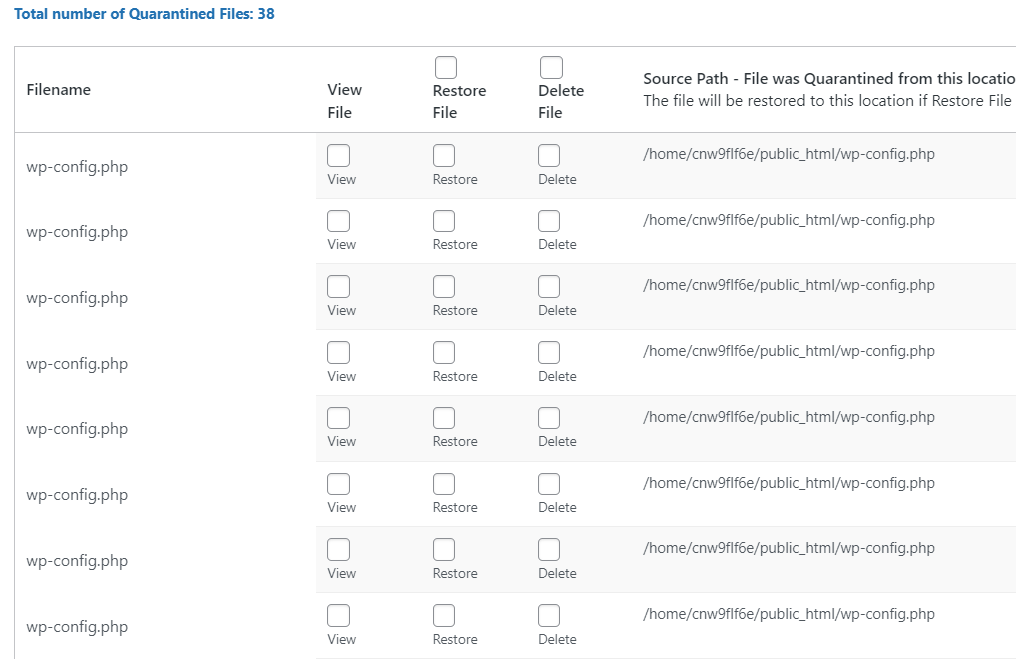Tick the View checkbox in the first row
Viewport: 1016px width, 659px height.
coord(339,156)
